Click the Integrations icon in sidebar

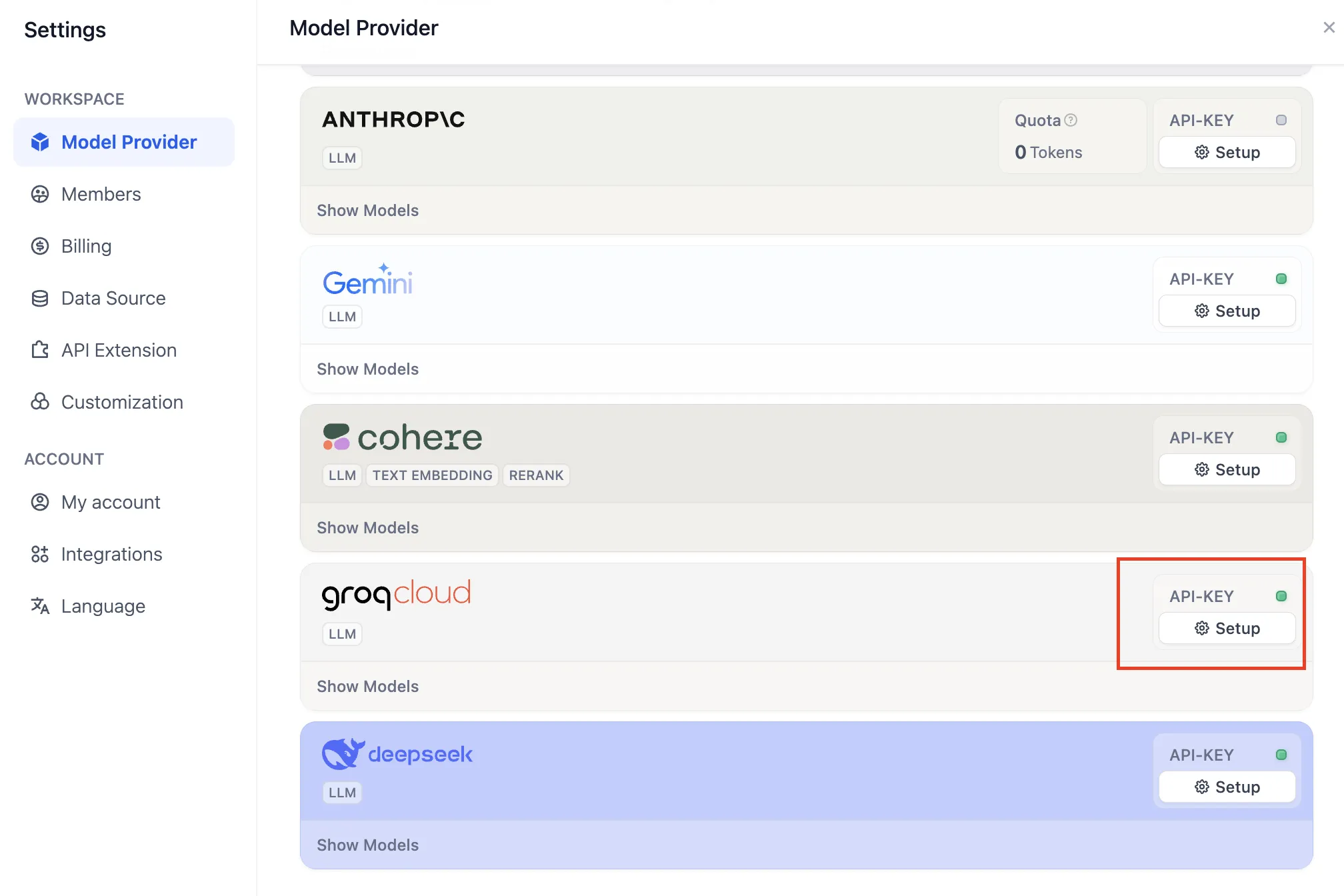coord(40,554)
